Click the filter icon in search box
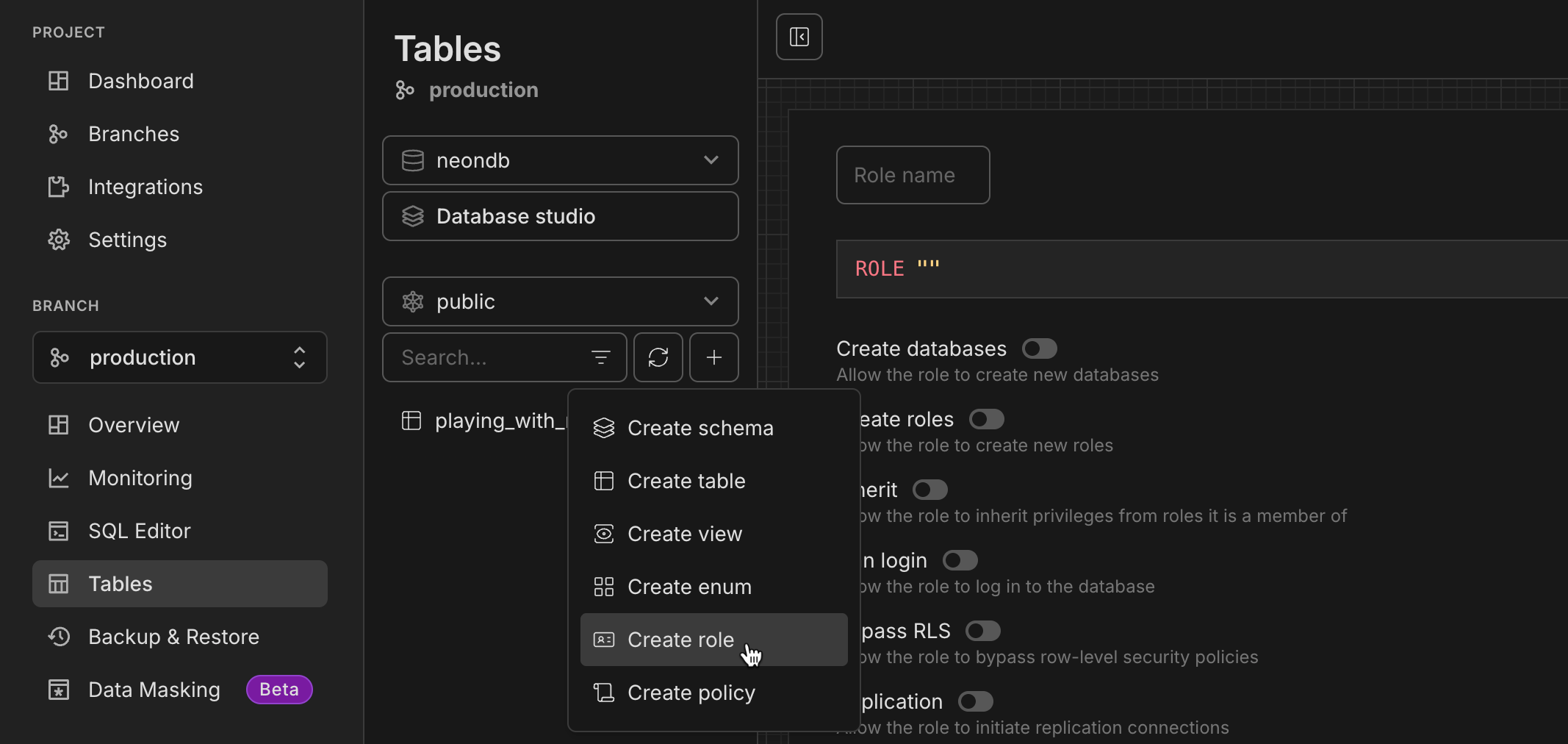1568x744 pixels. [600, 357]
